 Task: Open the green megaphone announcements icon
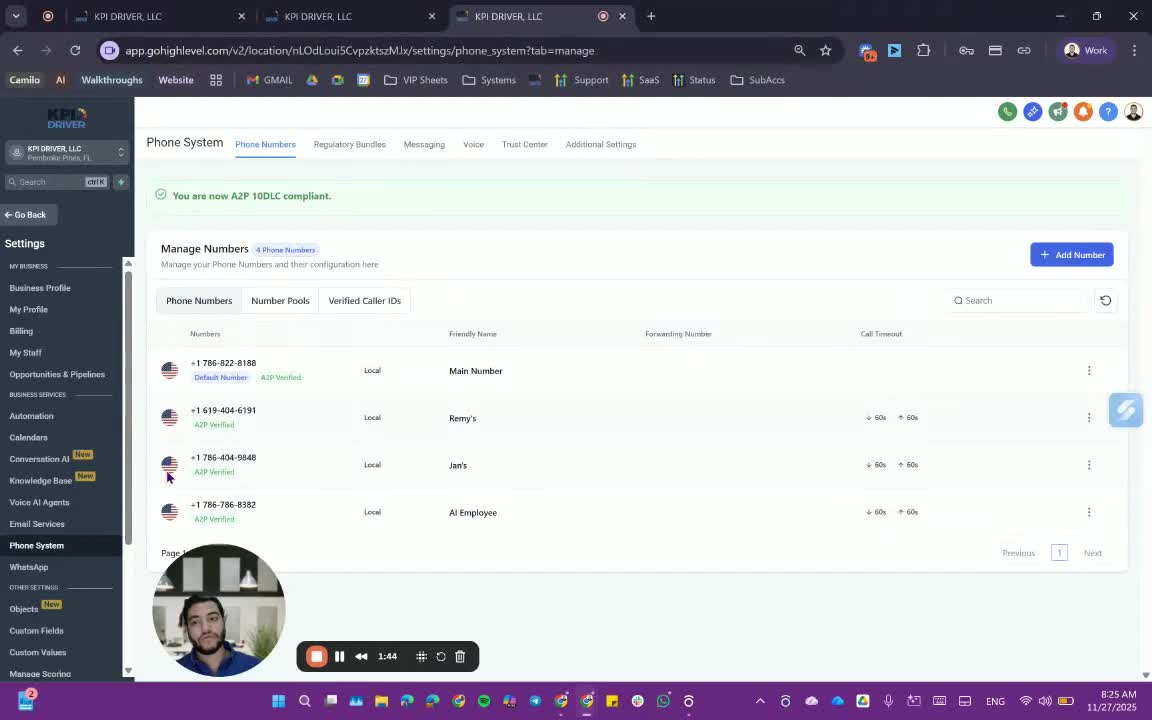(x=1058, y=112)
